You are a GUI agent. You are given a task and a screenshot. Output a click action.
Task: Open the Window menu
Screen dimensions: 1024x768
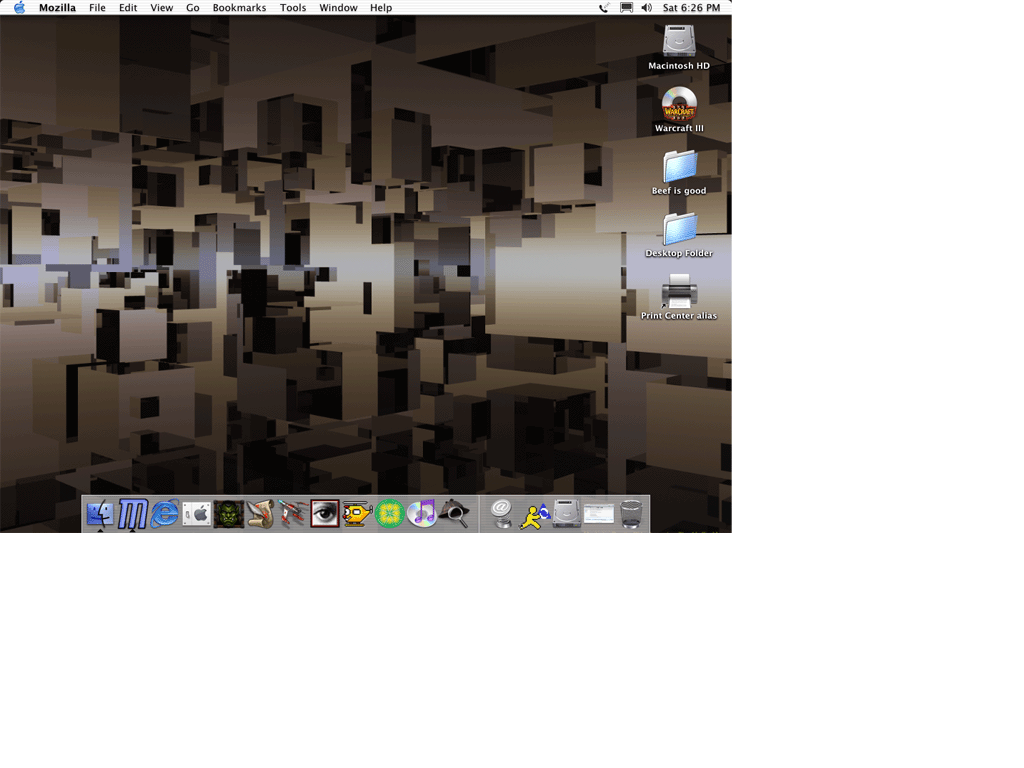[338, 8]
